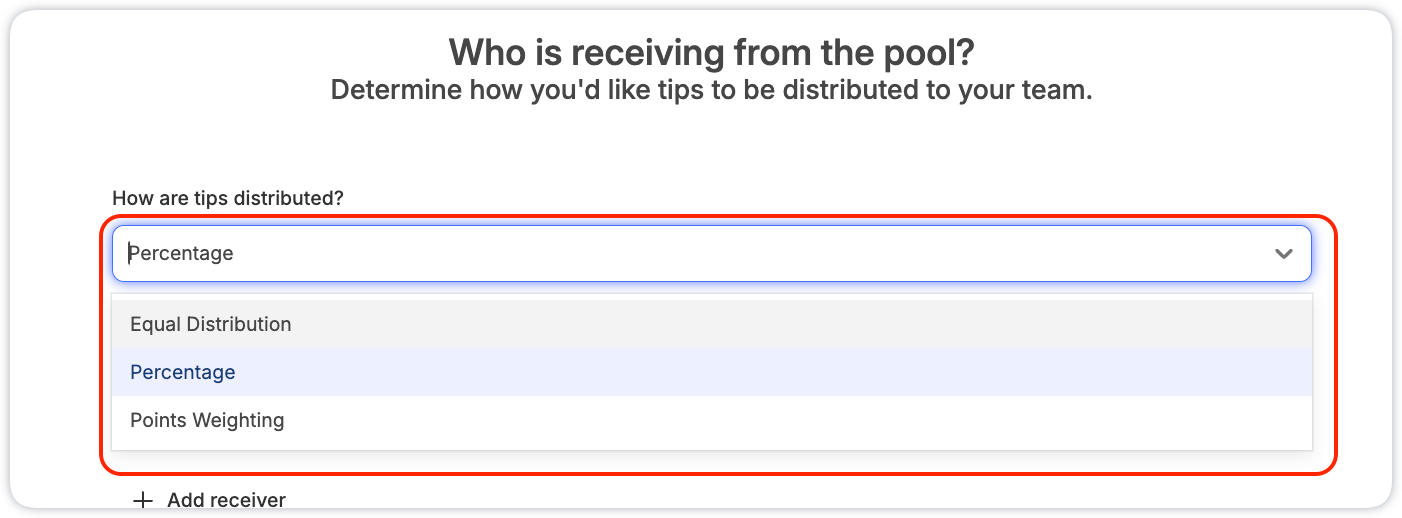The image size is (1402, 518).
Task: Pick the Points Weighting option
Action: point(711,420)
